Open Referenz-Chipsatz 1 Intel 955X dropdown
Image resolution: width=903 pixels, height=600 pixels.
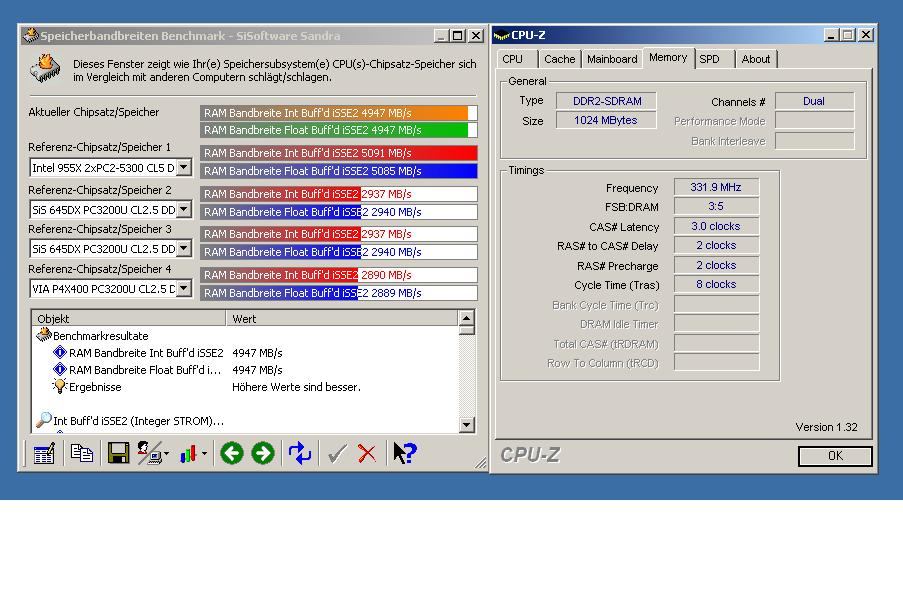pos(184,168)
